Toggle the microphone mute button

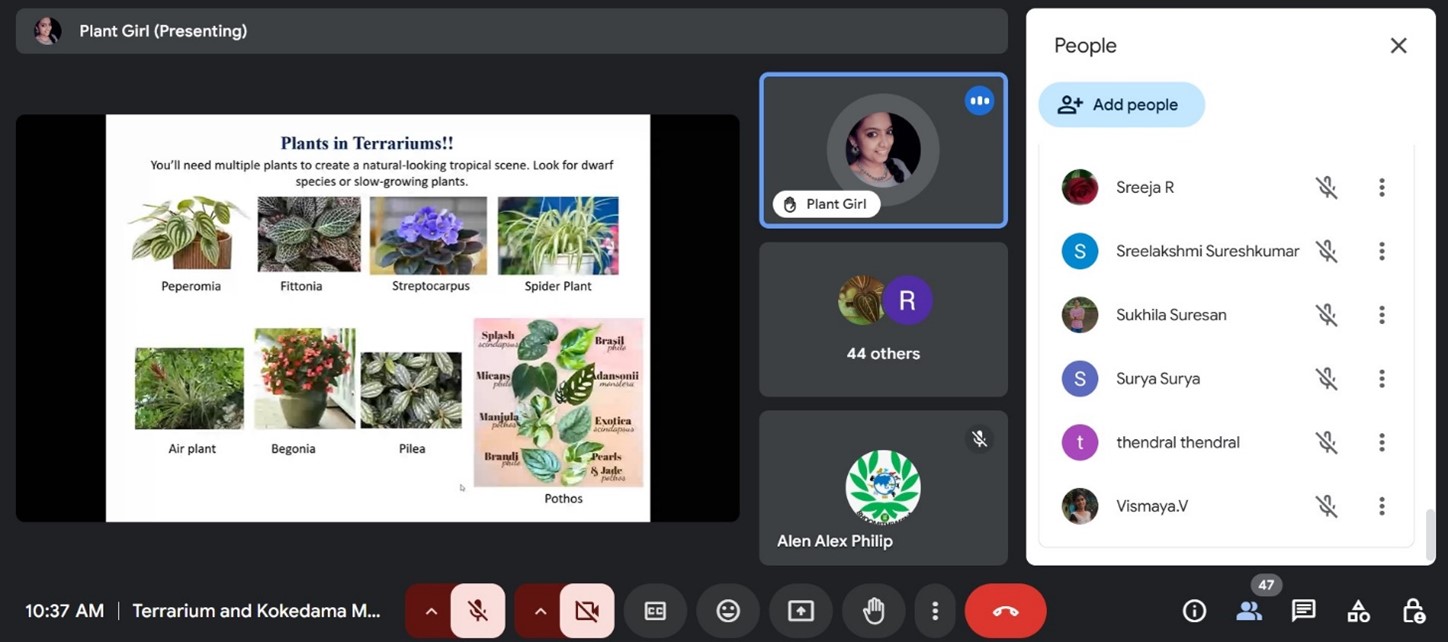pos(478,611)
